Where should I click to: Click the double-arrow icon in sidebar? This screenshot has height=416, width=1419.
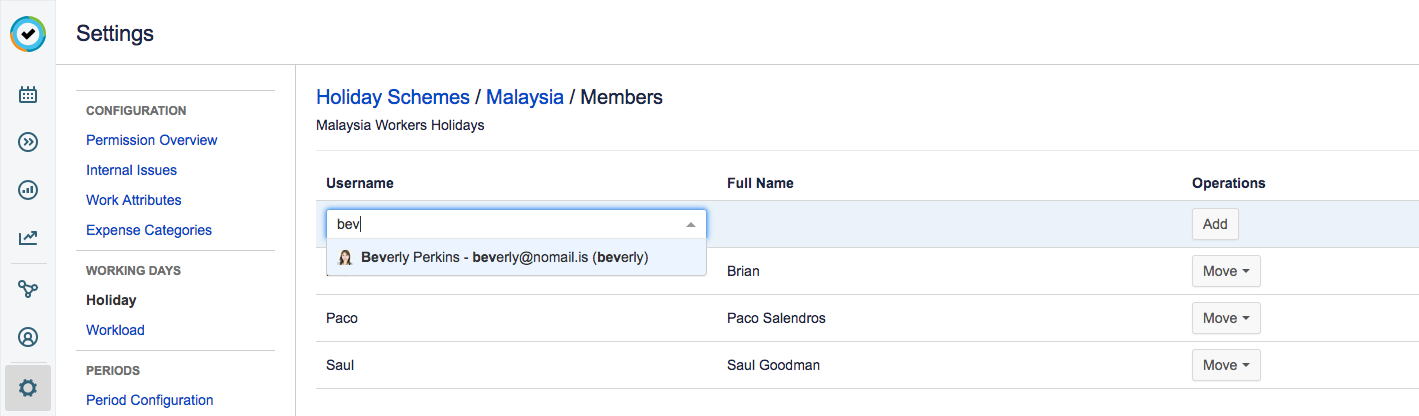28,142
